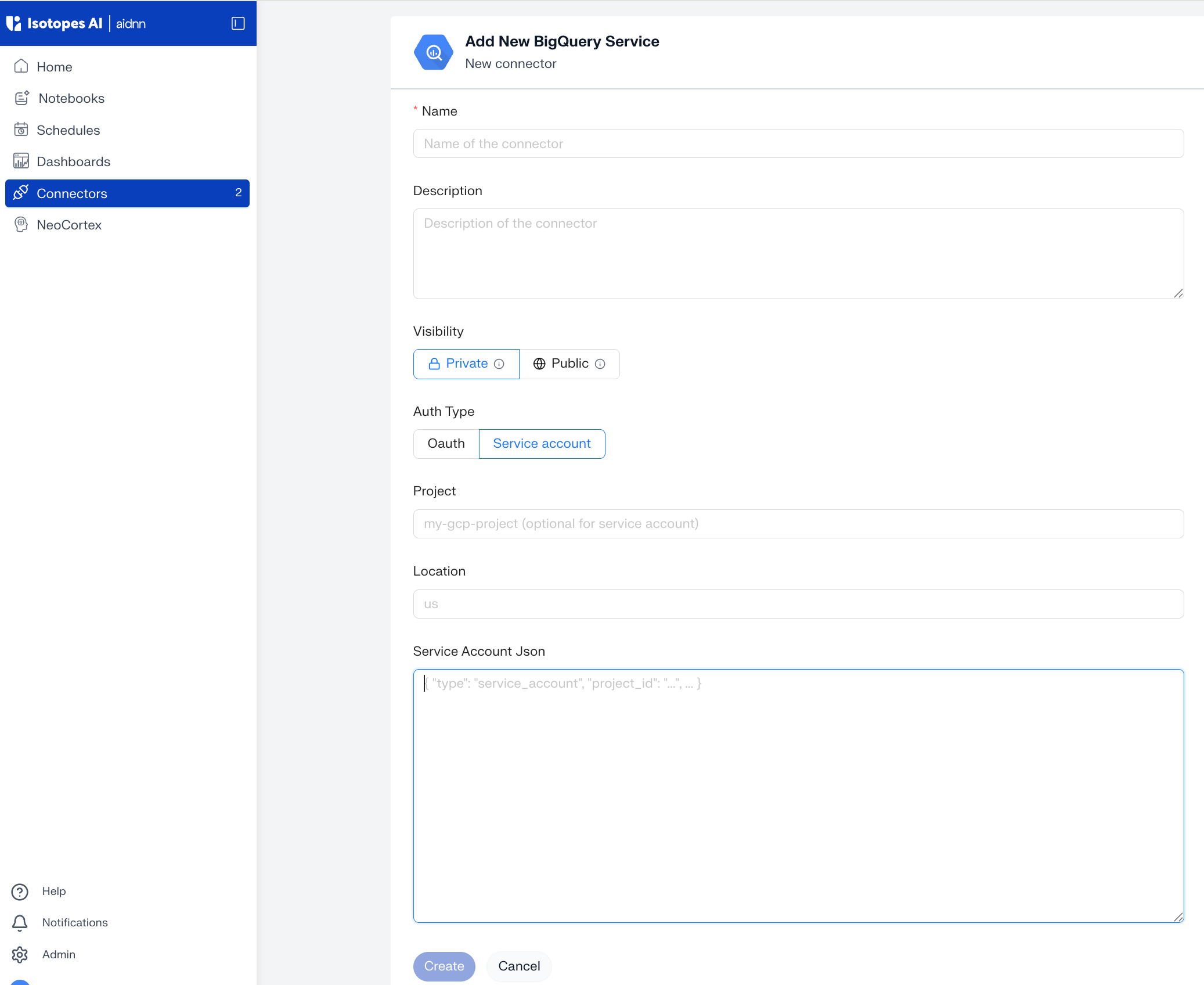The height and width of the screenshot is (985, 1204).
Task: Click the aidnn workspace label
Action: 131,24
